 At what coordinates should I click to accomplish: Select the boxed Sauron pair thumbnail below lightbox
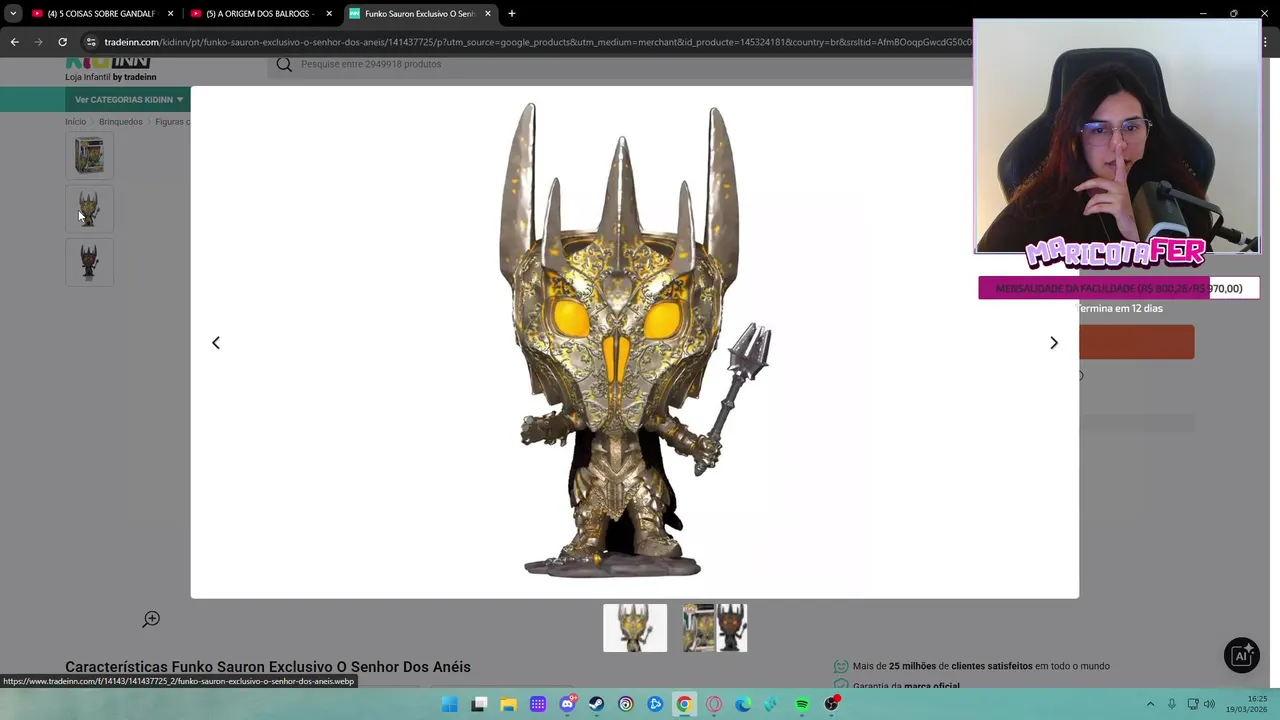coord(715,628)
